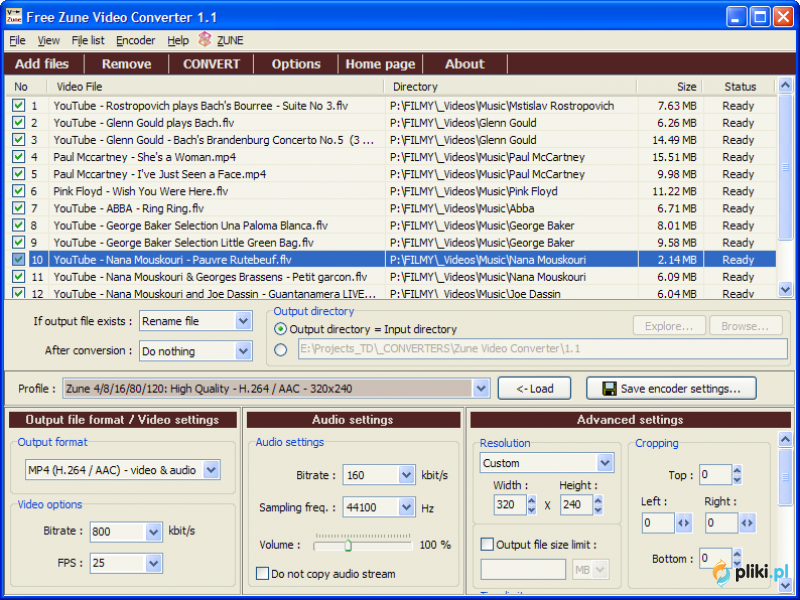Open video Bitrate dropdown
The width and height of the screenshot is (800, 600).
pos(154,532)
